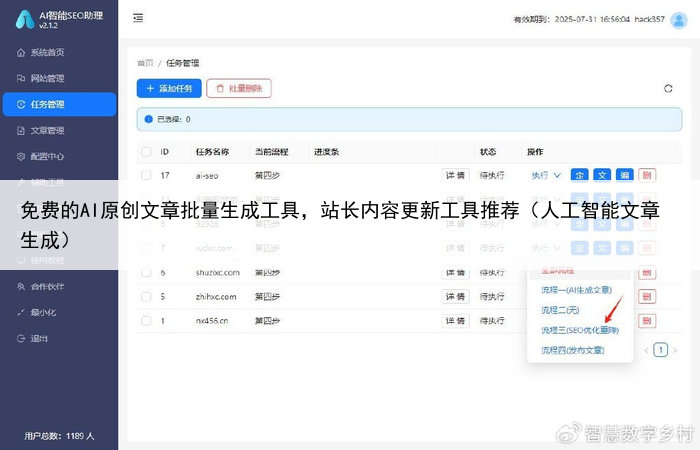Collapse the sidebar with the hamburger icon
The image size is (700, 450).
(138, 18)
